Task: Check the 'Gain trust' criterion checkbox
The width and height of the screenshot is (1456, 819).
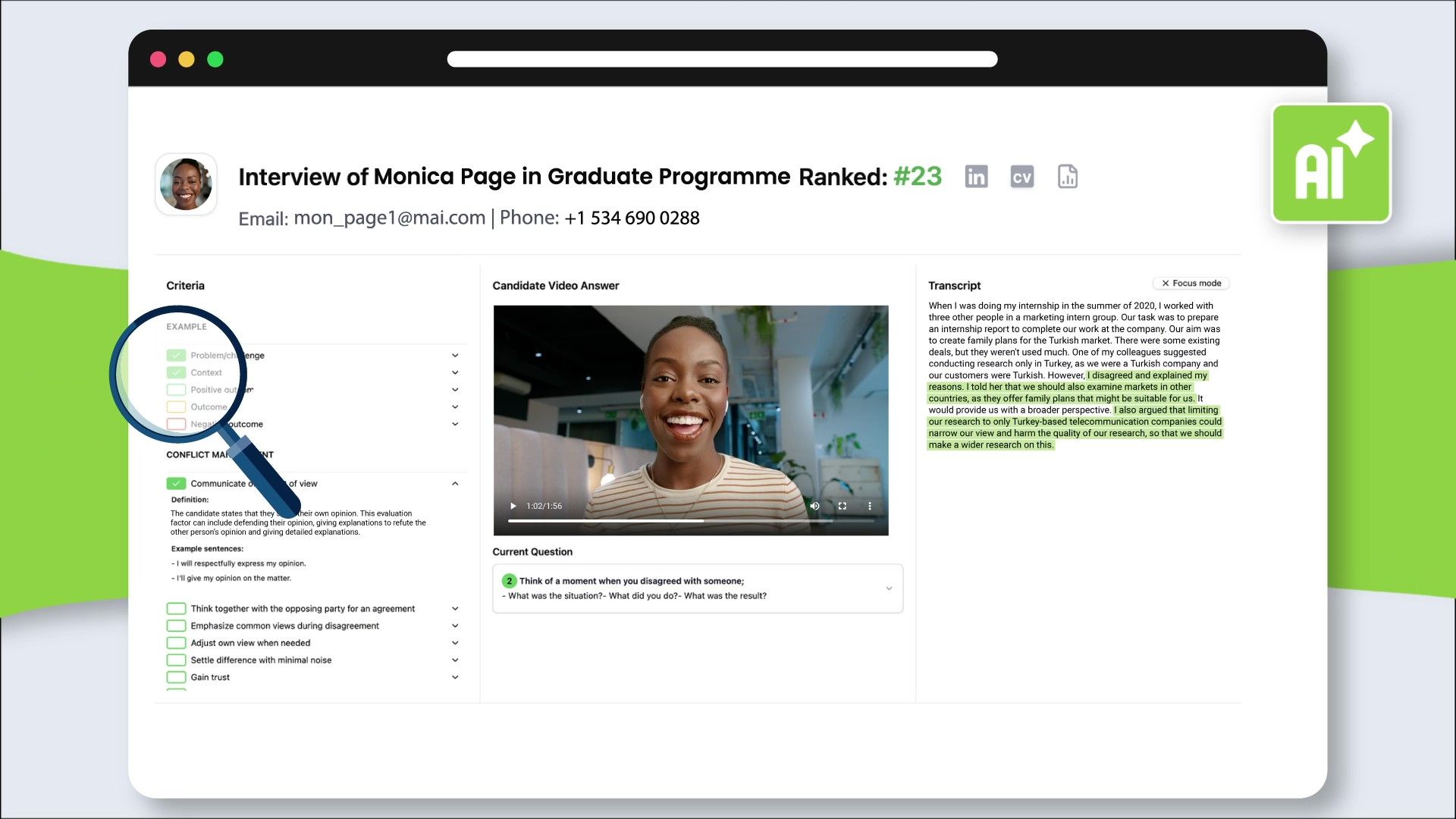Action: (176, 677)
